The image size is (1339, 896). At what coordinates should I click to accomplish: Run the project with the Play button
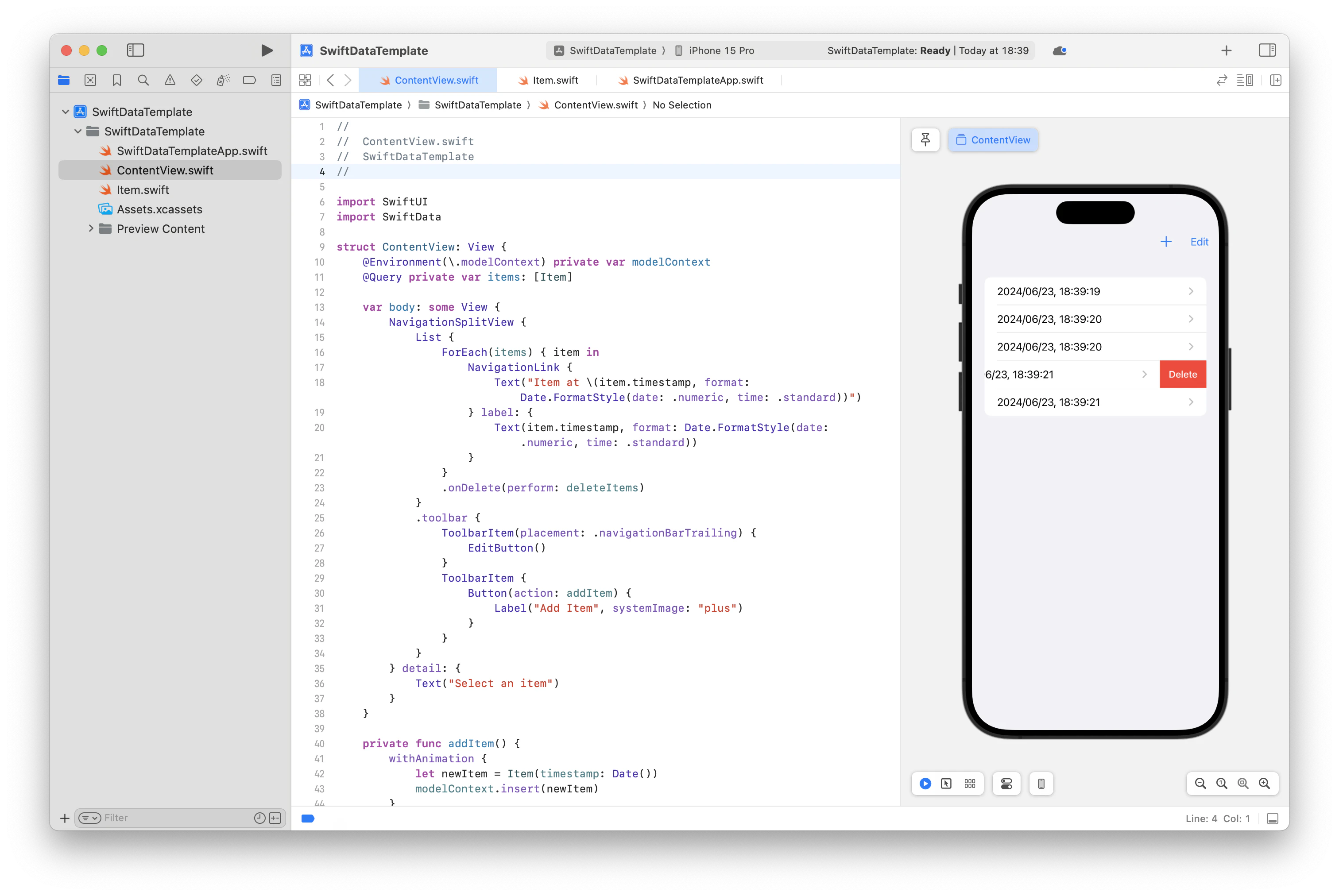(x=266, y=50)
